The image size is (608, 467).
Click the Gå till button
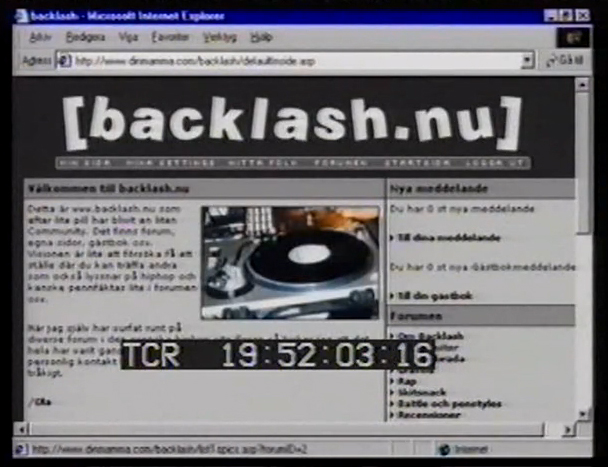point(565,61)
